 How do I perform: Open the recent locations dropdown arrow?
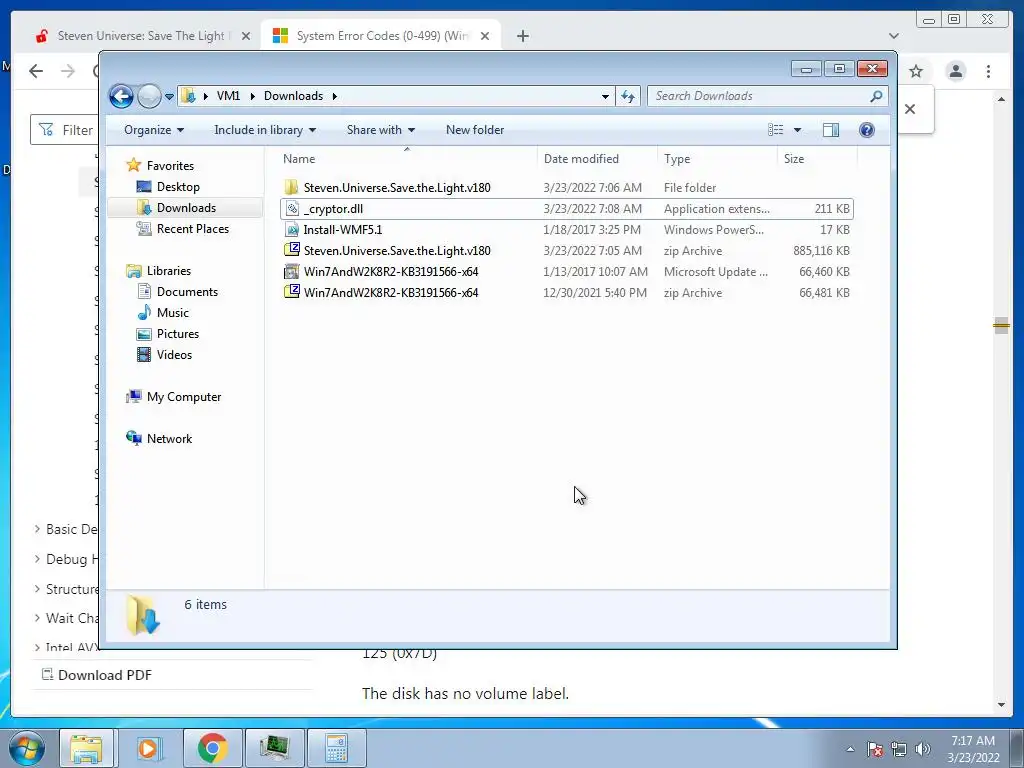coord(169,97)
